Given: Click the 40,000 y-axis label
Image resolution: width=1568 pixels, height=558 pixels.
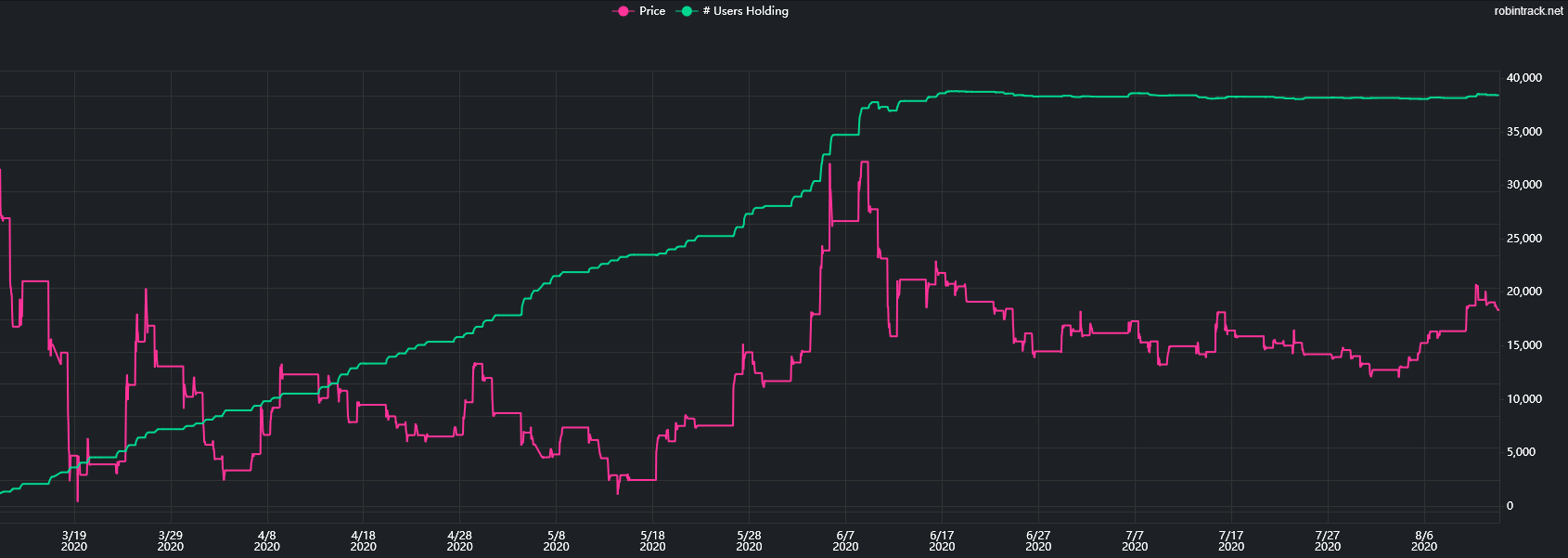Looking at the screenshot, I should click(1523, 78).
